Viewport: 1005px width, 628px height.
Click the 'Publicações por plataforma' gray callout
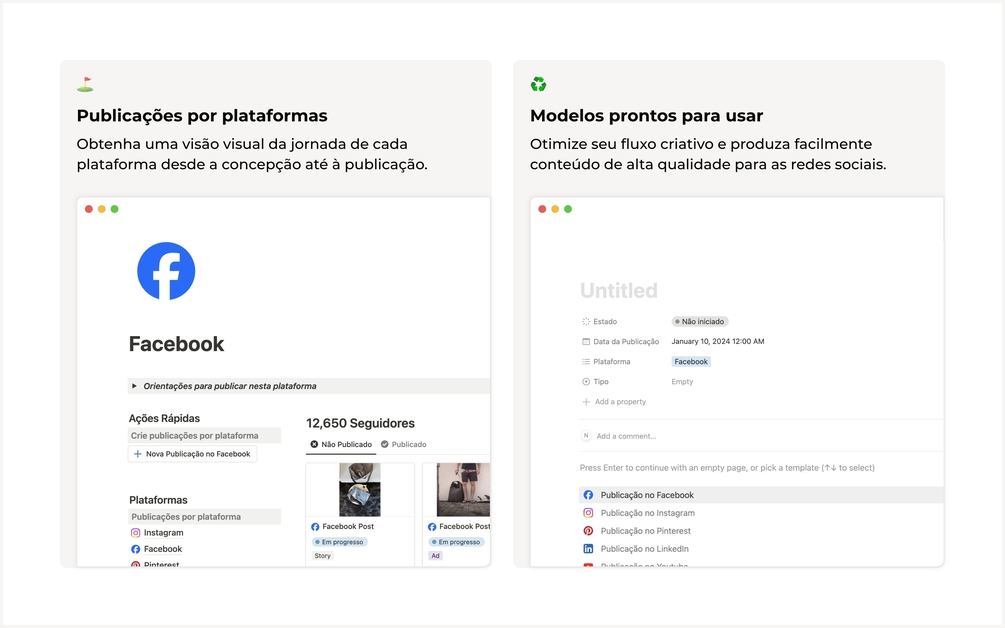click(204, 516)
